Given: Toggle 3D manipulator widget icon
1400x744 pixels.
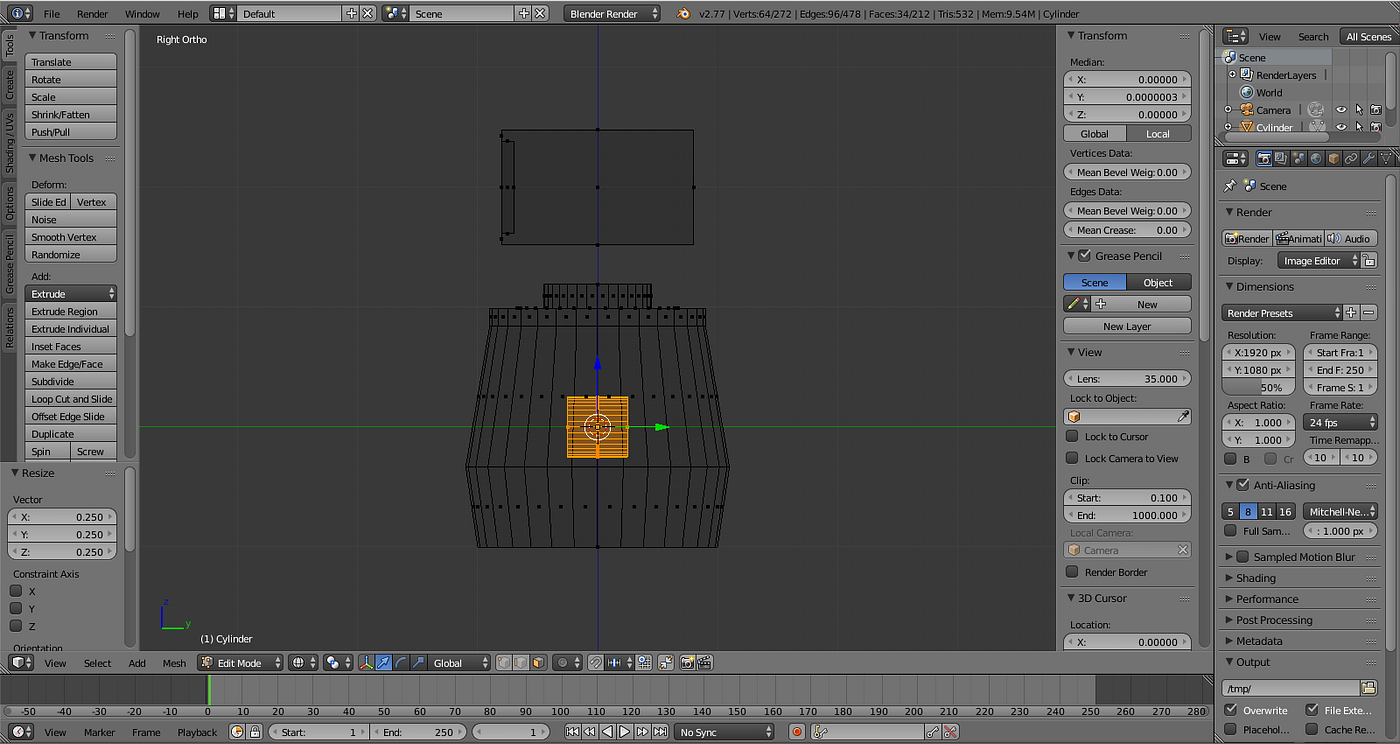Looking at the screenshot, I should 366,663.
